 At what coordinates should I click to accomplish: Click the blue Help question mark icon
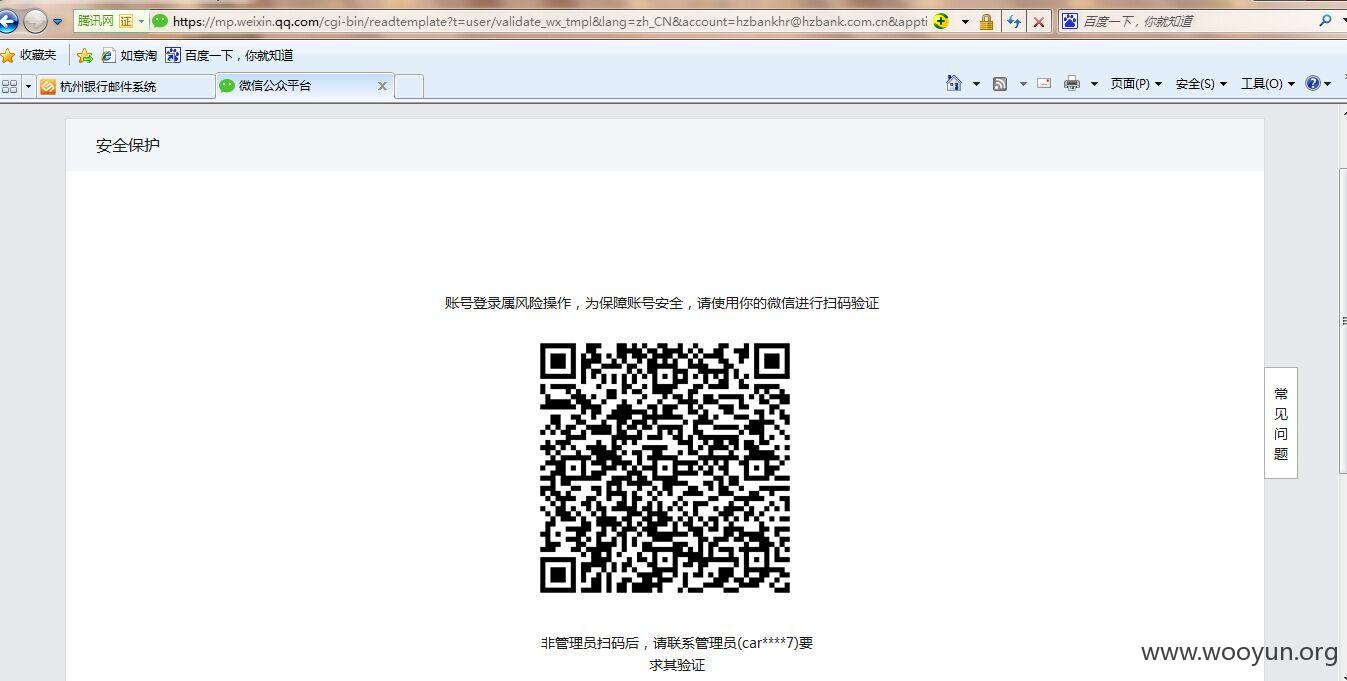coord(1313,84)
